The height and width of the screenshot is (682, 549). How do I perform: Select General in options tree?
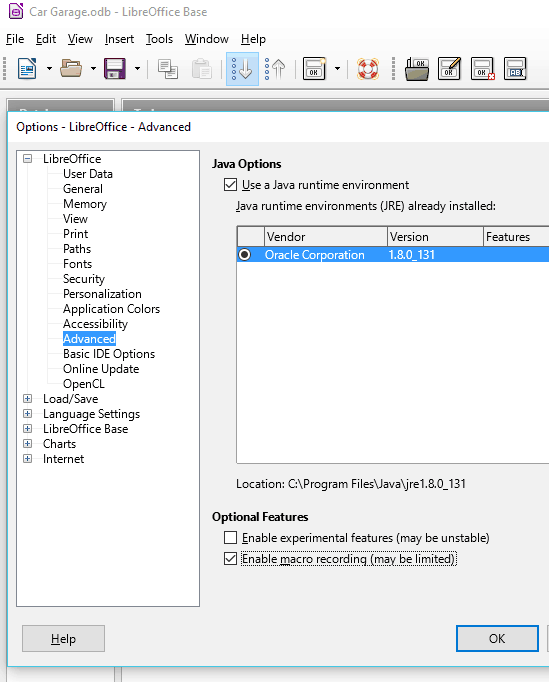pos(83,189)
